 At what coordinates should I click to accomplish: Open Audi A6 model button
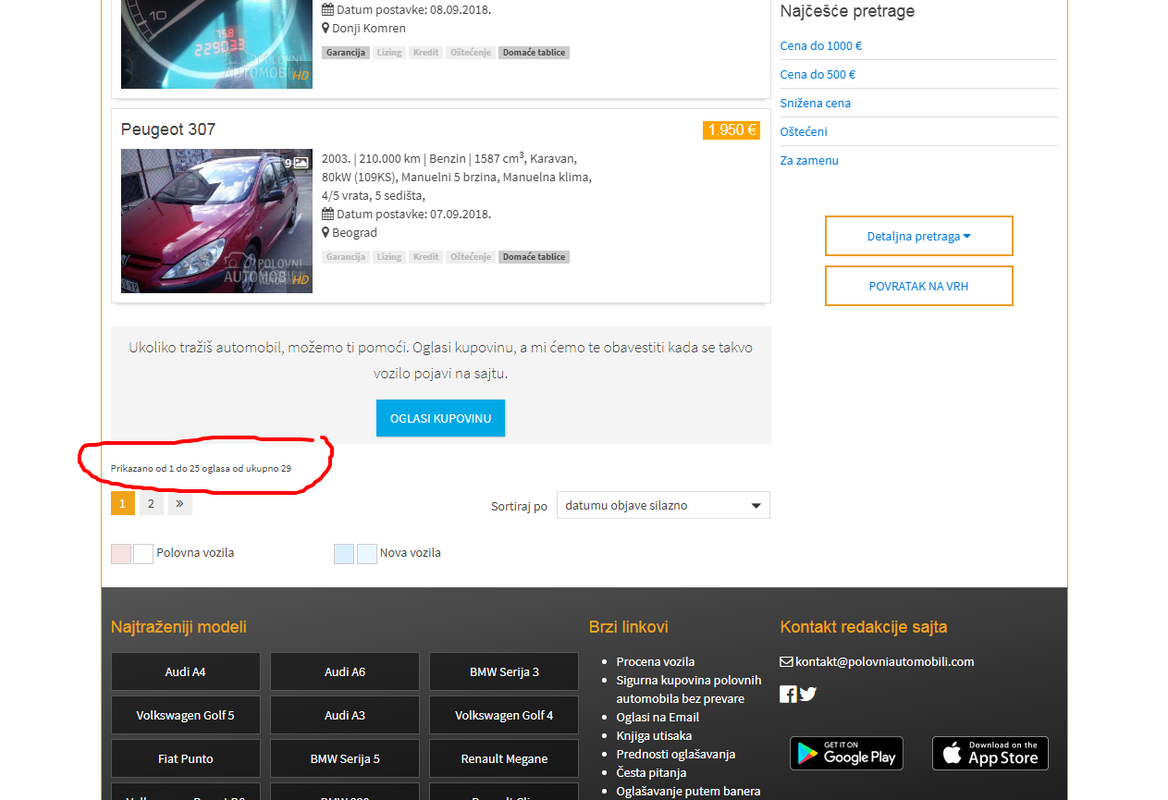coord(345,672)
